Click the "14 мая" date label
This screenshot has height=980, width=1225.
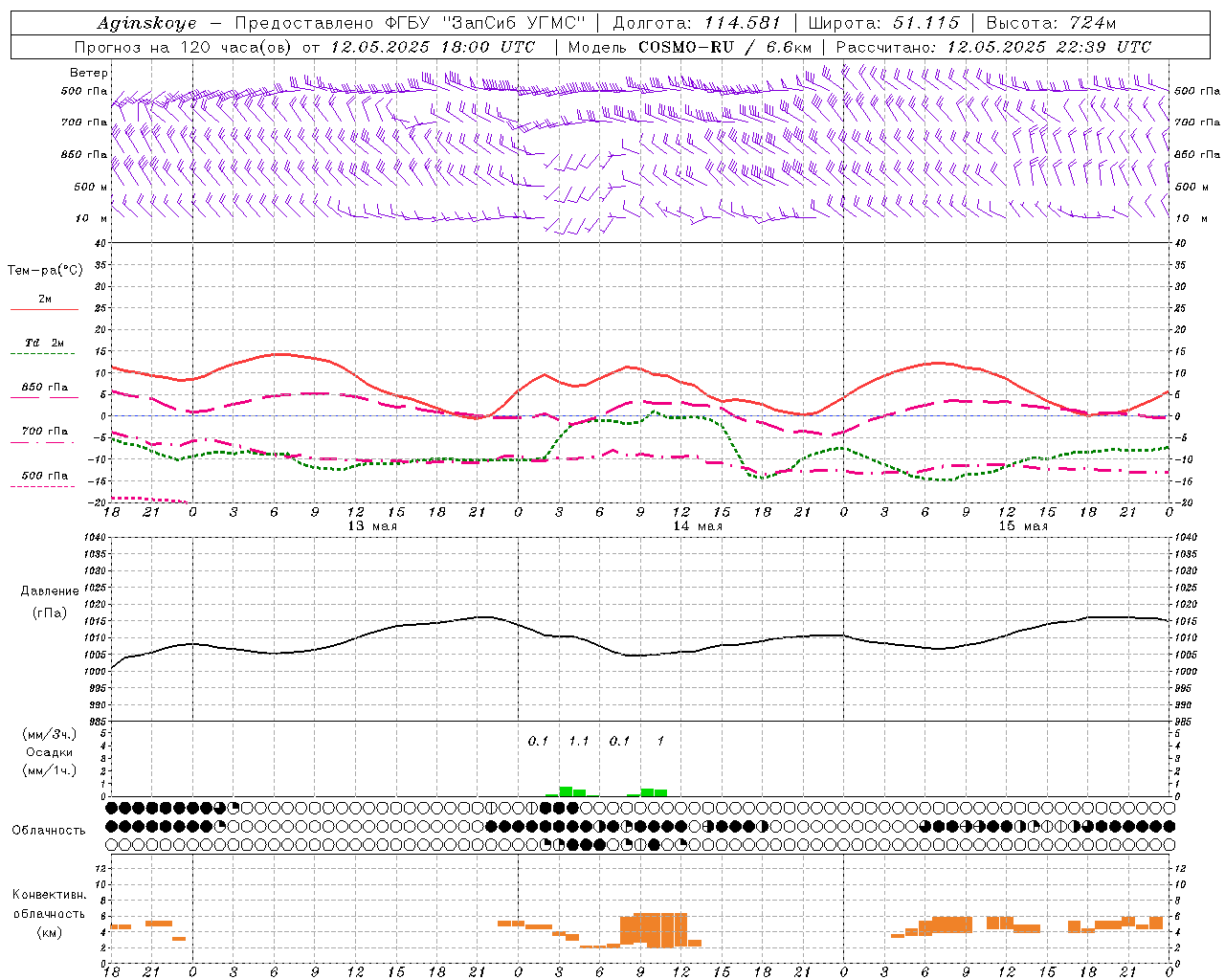[698, 526]
